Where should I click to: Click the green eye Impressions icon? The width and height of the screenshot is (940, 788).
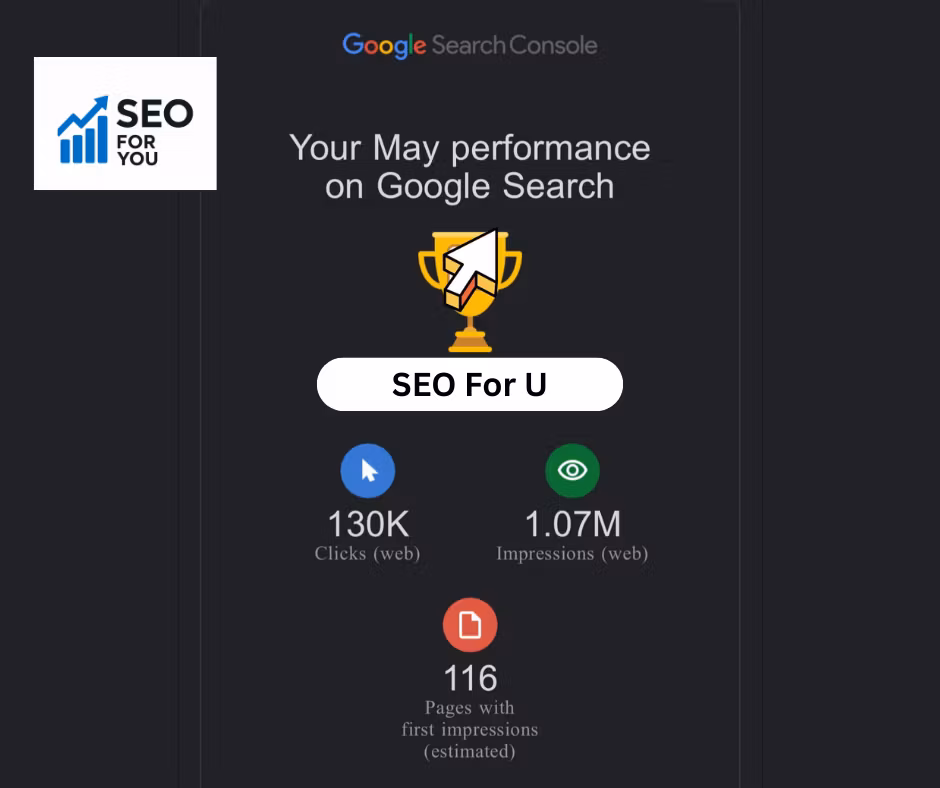tap(572, 471)
